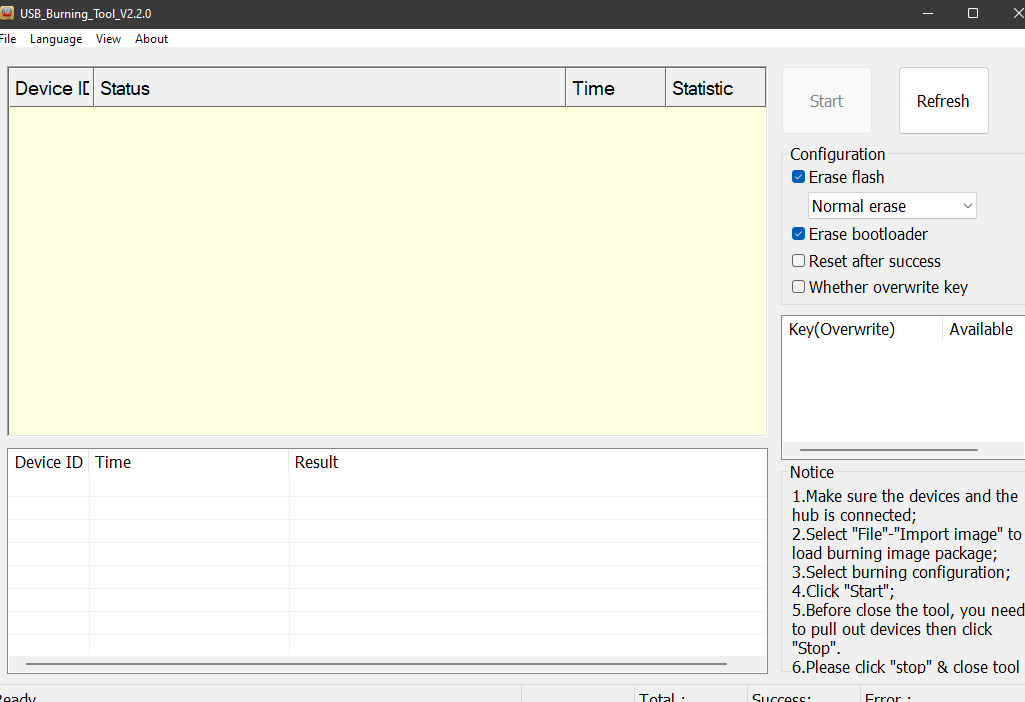This screenshot has width=1025, height=702.
Task: Click the Status column header
Action: click(x=329, y=88)
